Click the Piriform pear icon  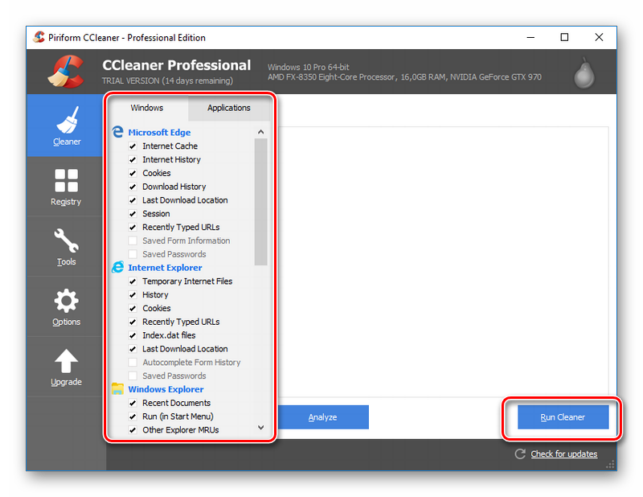(x=584, y=73)
